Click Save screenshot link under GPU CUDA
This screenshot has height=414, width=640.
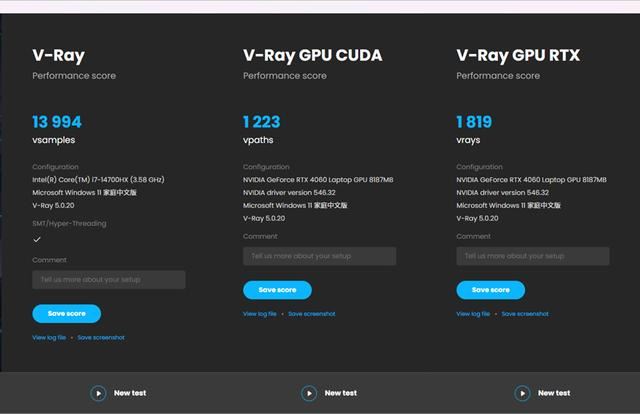pos(312,314)
